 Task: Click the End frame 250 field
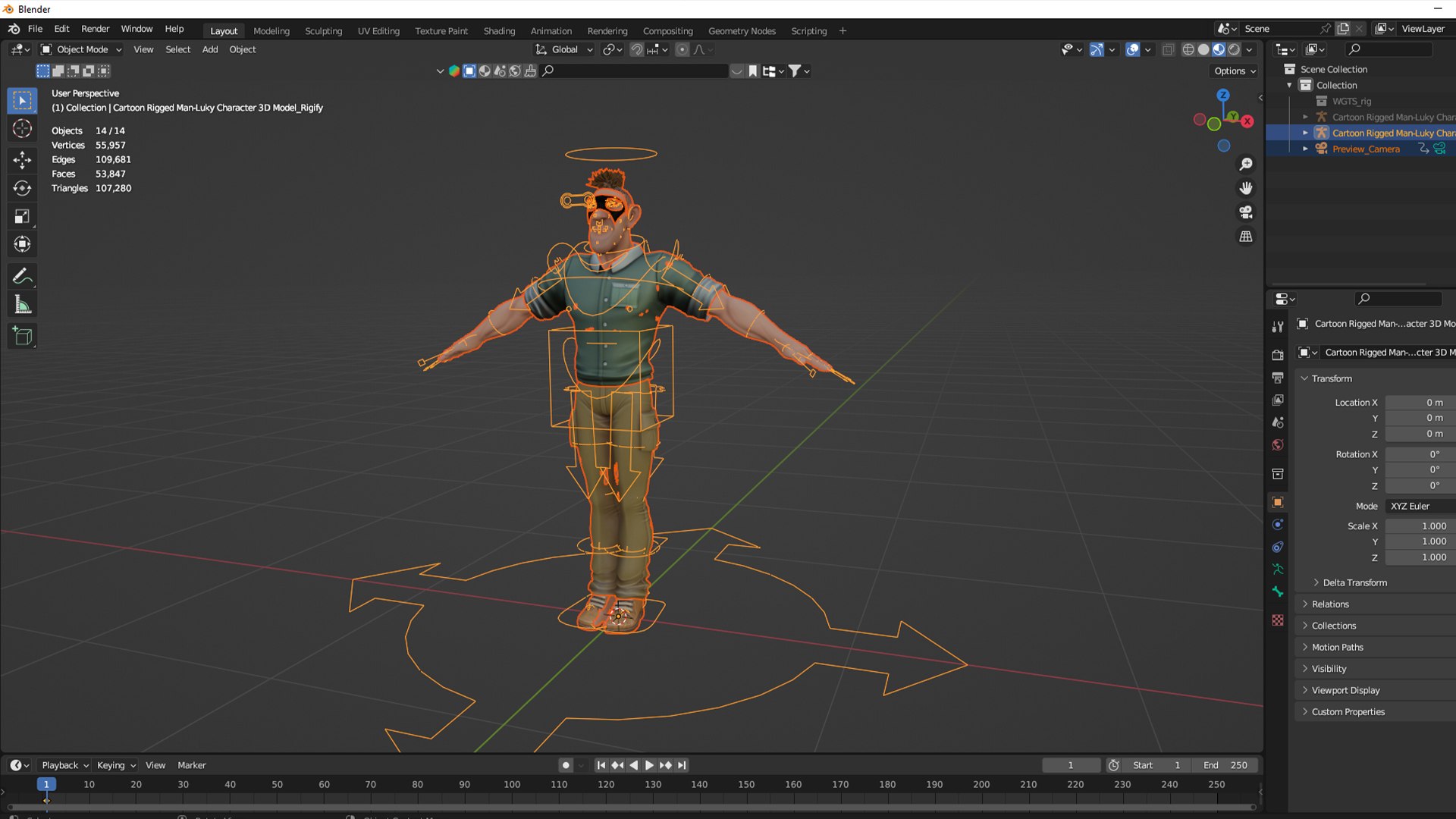click(1225, 765)
